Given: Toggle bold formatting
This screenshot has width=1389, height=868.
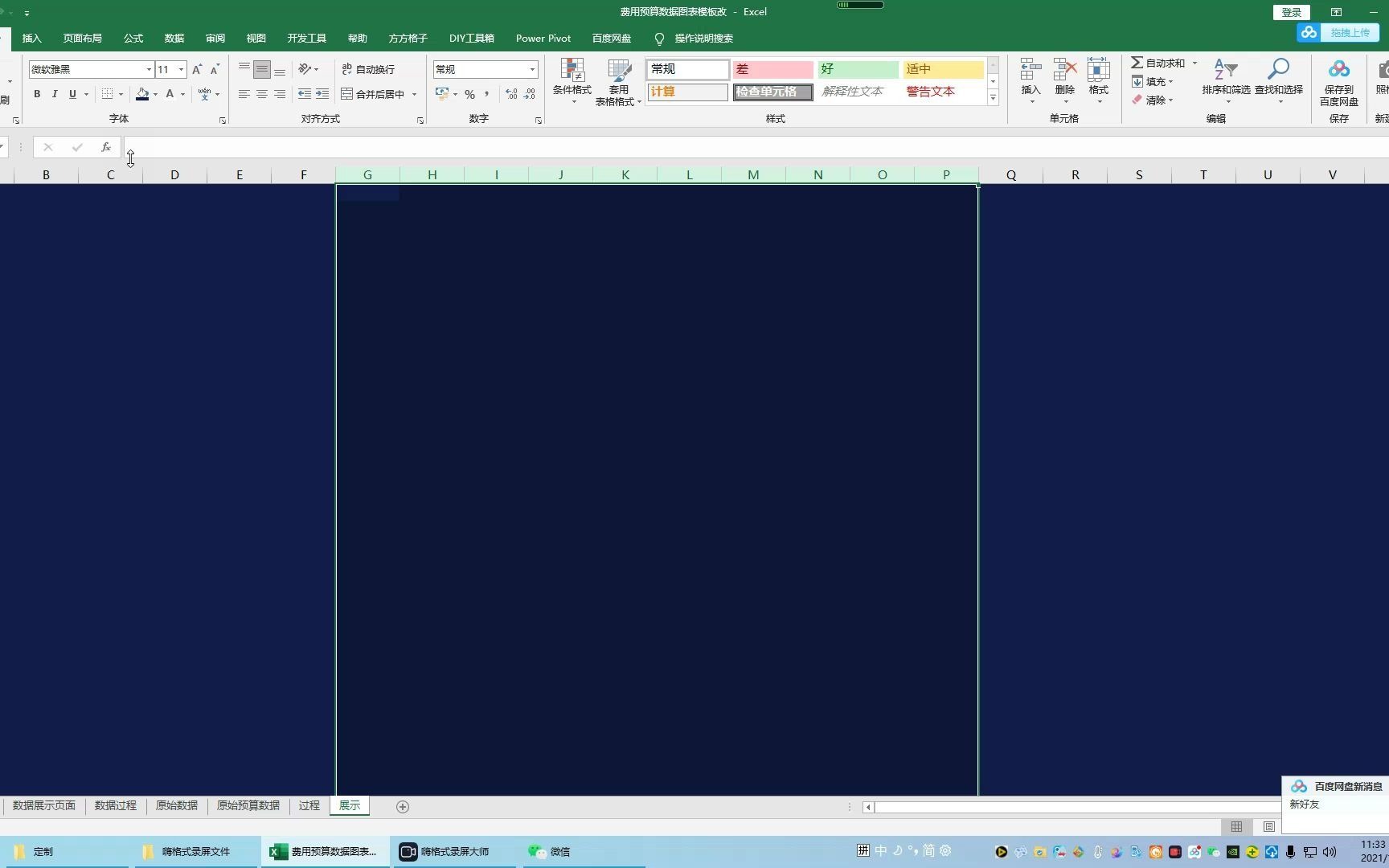Looking at the screenshot, I should pos(37,94).
